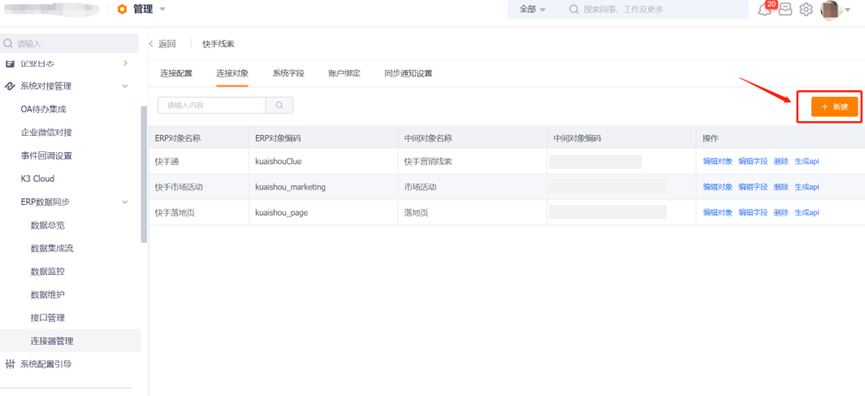Click 编辑对象 for 快手通 row

tap(718, 162)
